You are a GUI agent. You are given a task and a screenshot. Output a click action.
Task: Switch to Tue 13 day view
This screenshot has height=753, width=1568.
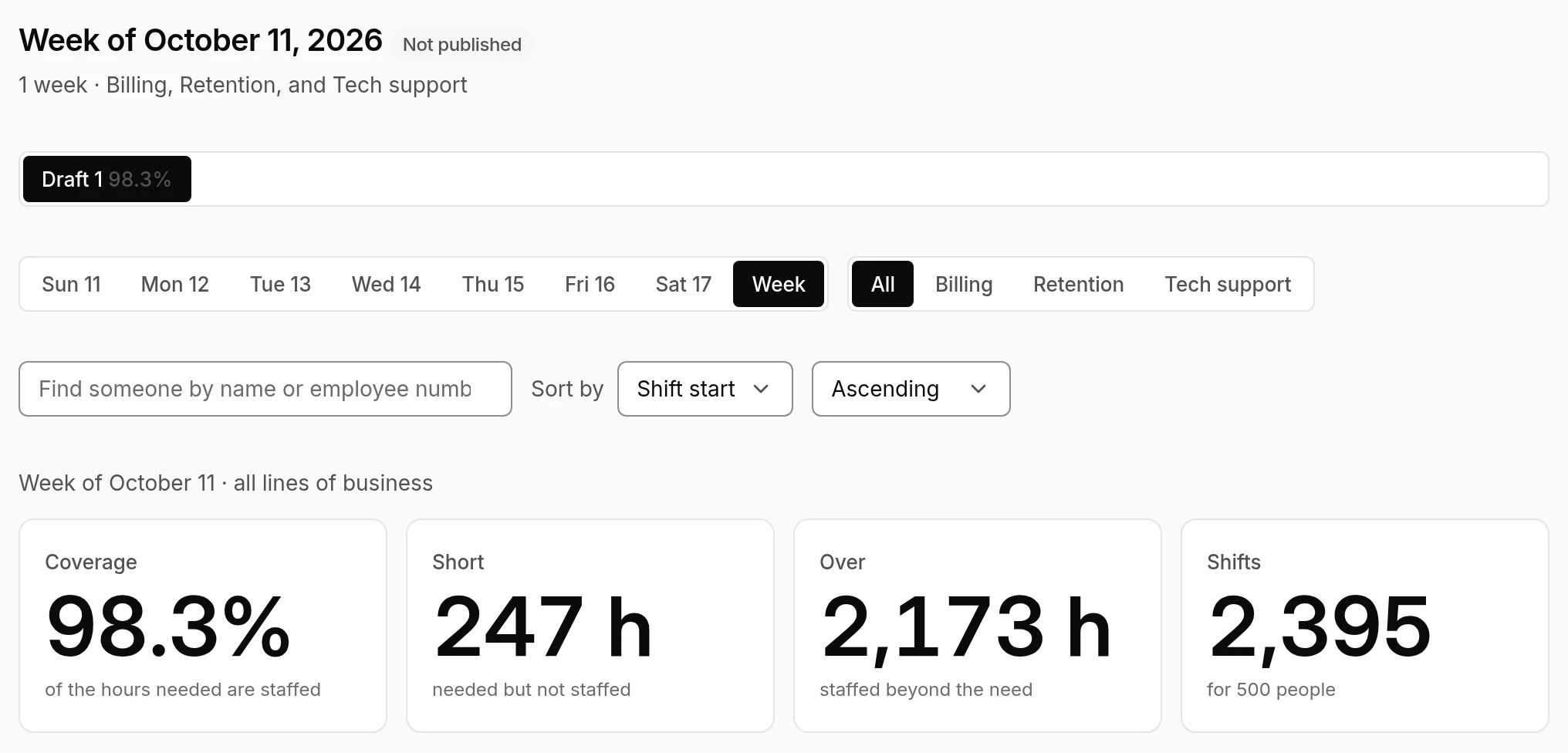(280, 284)
